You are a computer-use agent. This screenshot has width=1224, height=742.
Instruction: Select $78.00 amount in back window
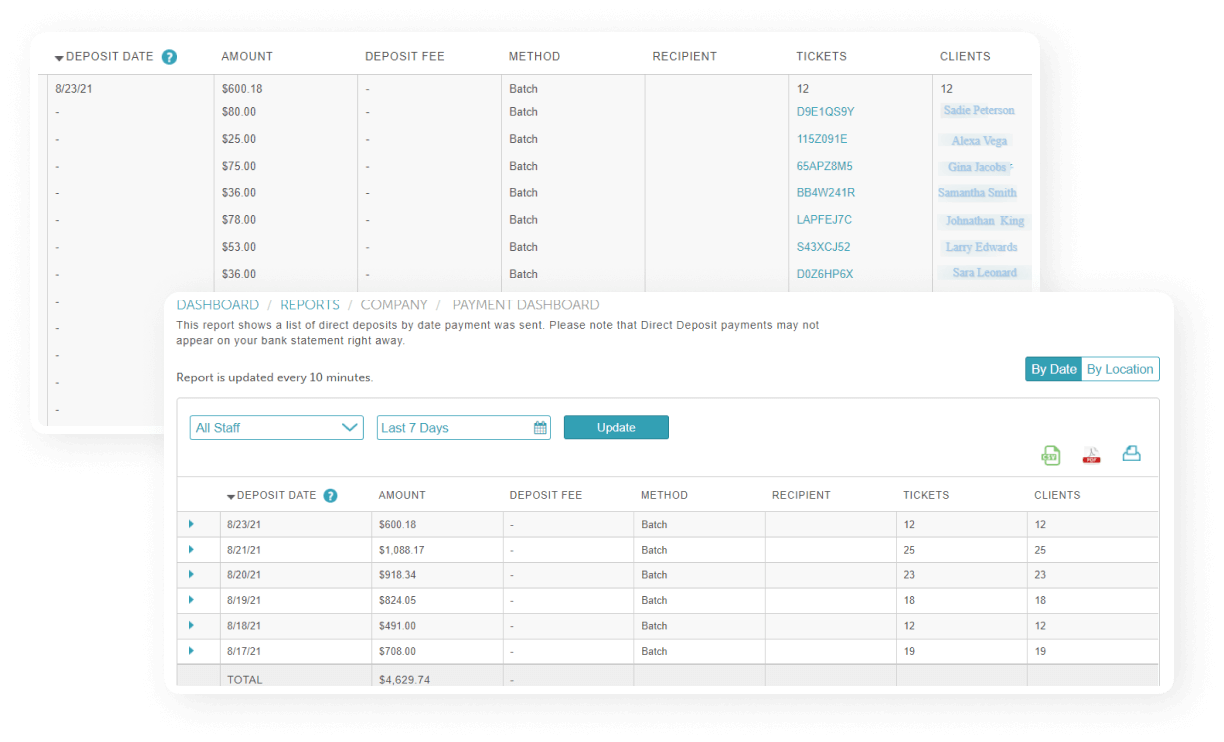click(x=239, y=219)
